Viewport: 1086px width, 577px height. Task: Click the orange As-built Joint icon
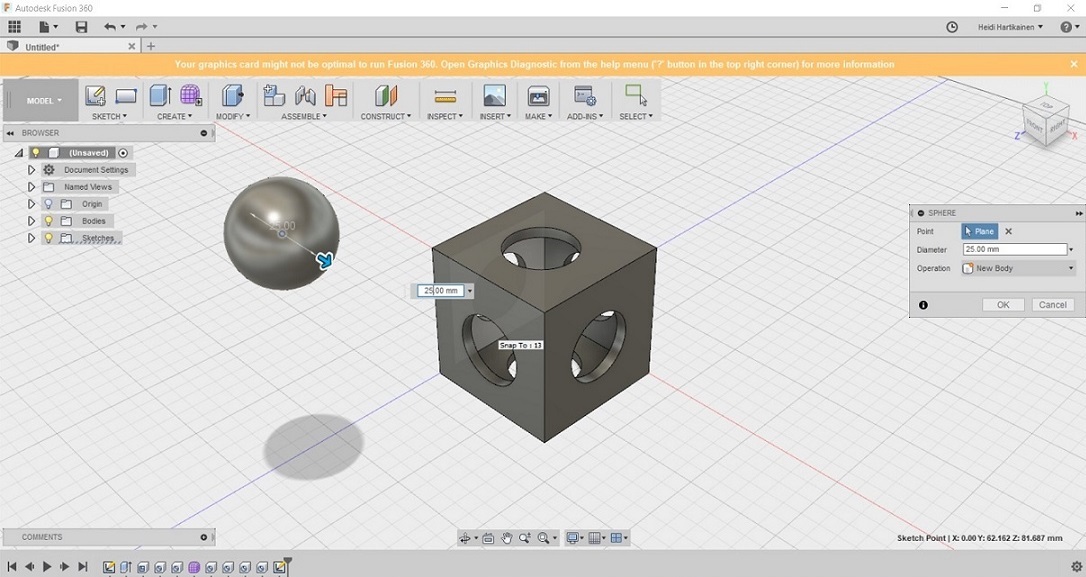tap(336, 96)
